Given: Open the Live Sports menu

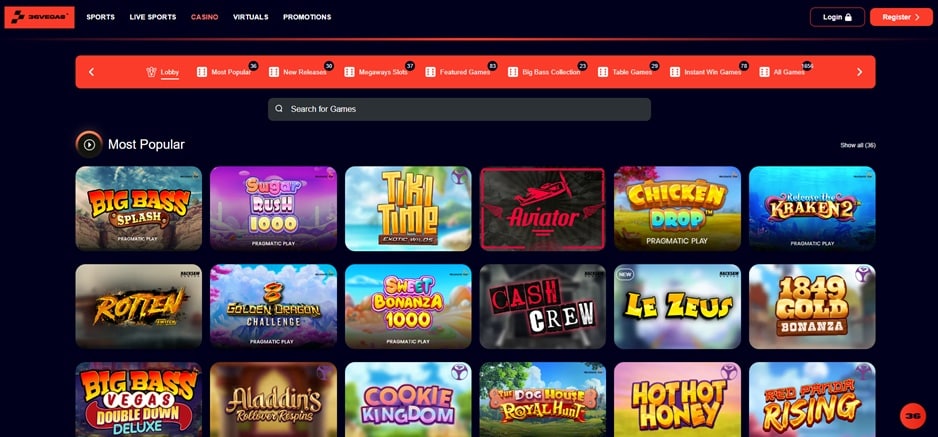Looking at the screenshot, I should pos(153,17).
